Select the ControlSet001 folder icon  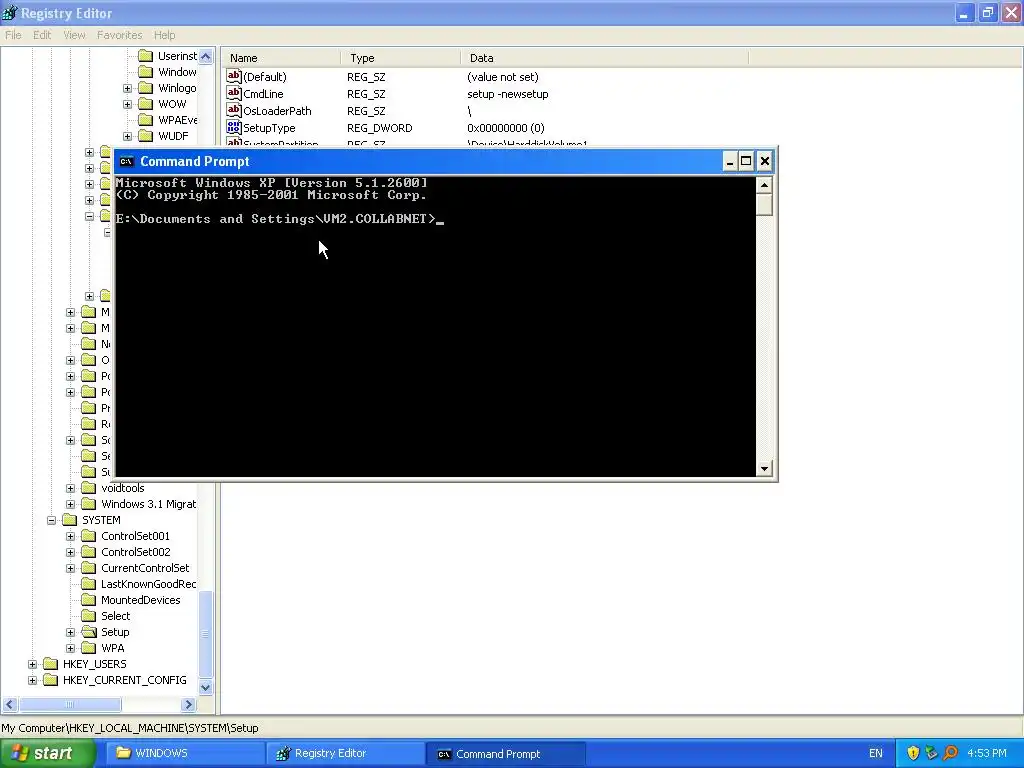pyautogui.click(x=89, y=536)
